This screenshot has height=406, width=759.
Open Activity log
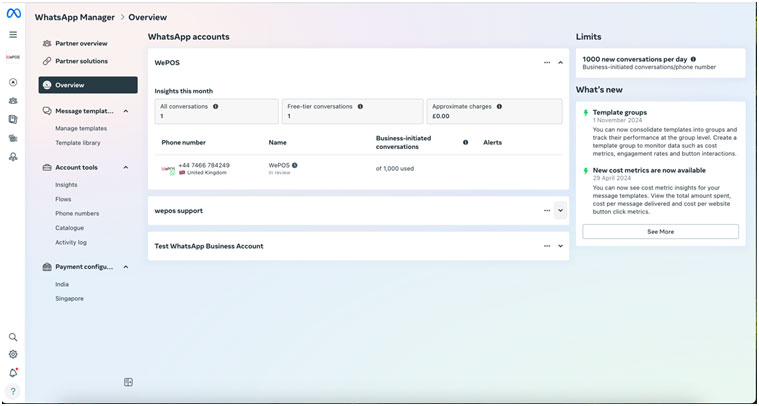(71, 242)
